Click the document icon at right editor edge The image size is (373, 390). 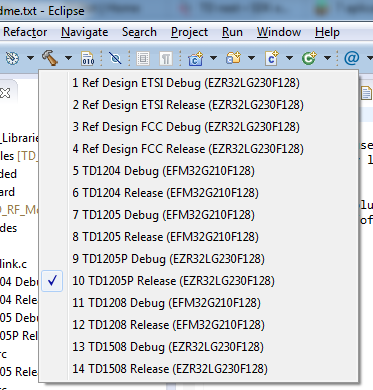[x=366, y=93]
